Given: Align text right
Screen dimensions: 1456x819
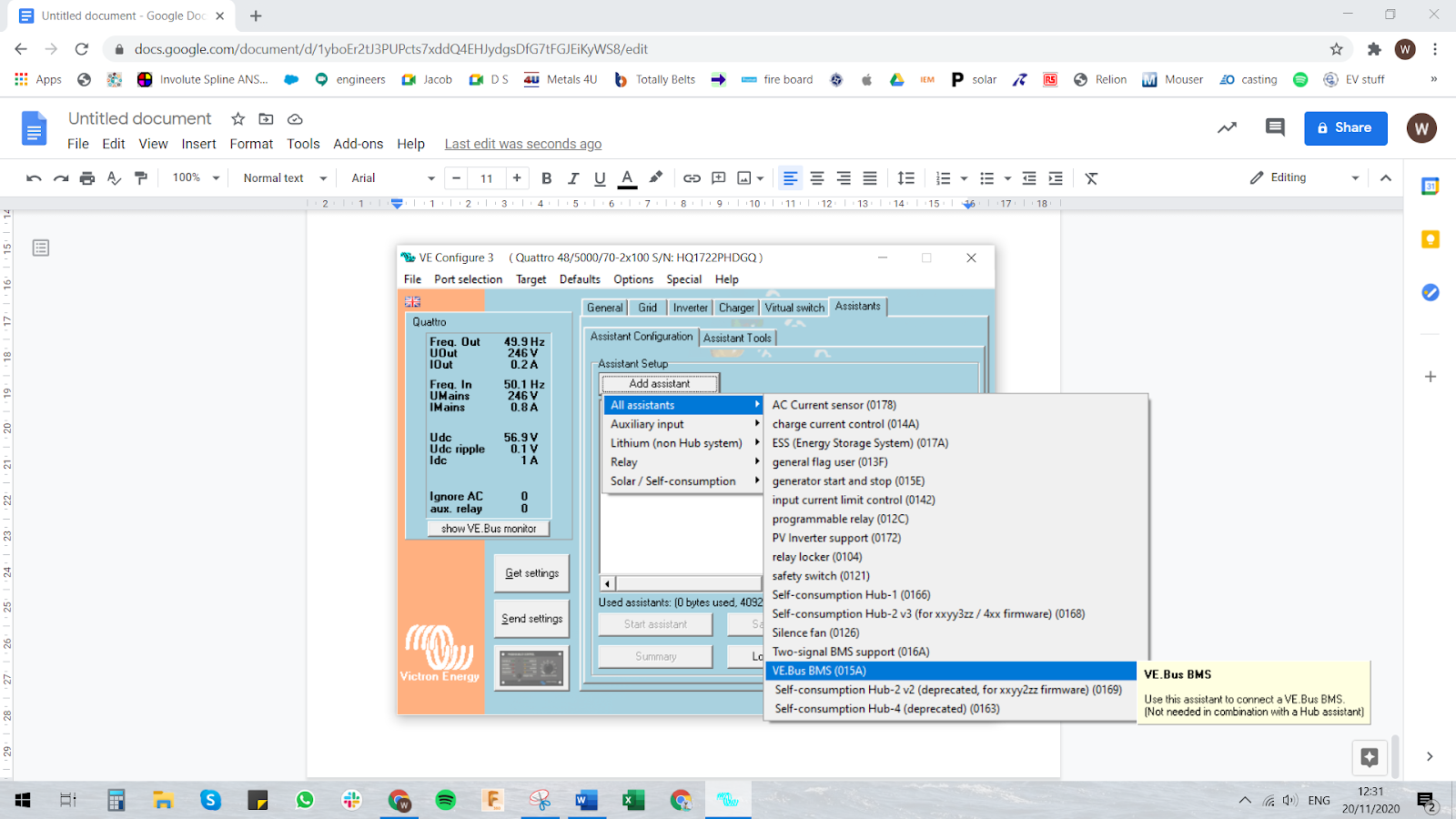Looking at the screenshot, I should (x=844, y=178).
